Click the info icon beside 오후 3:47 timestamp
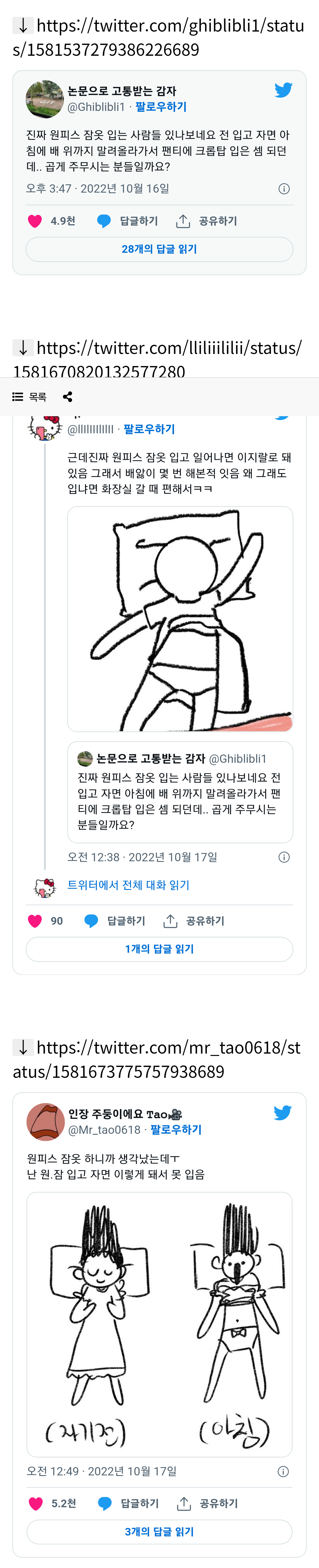Image resolution: width=319 pixels, height=1568 pixels. (284, 189)
